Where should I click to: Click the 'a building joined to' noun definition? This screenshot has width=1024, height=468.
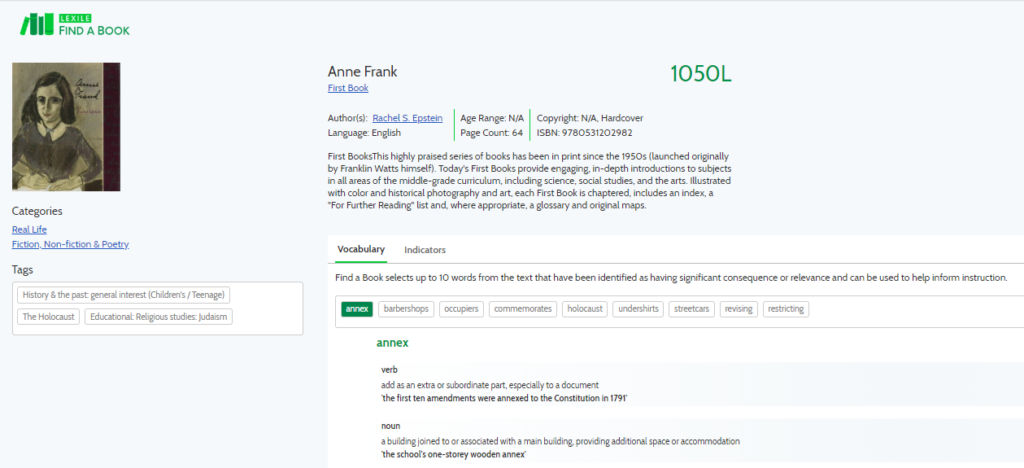(560, 441)
